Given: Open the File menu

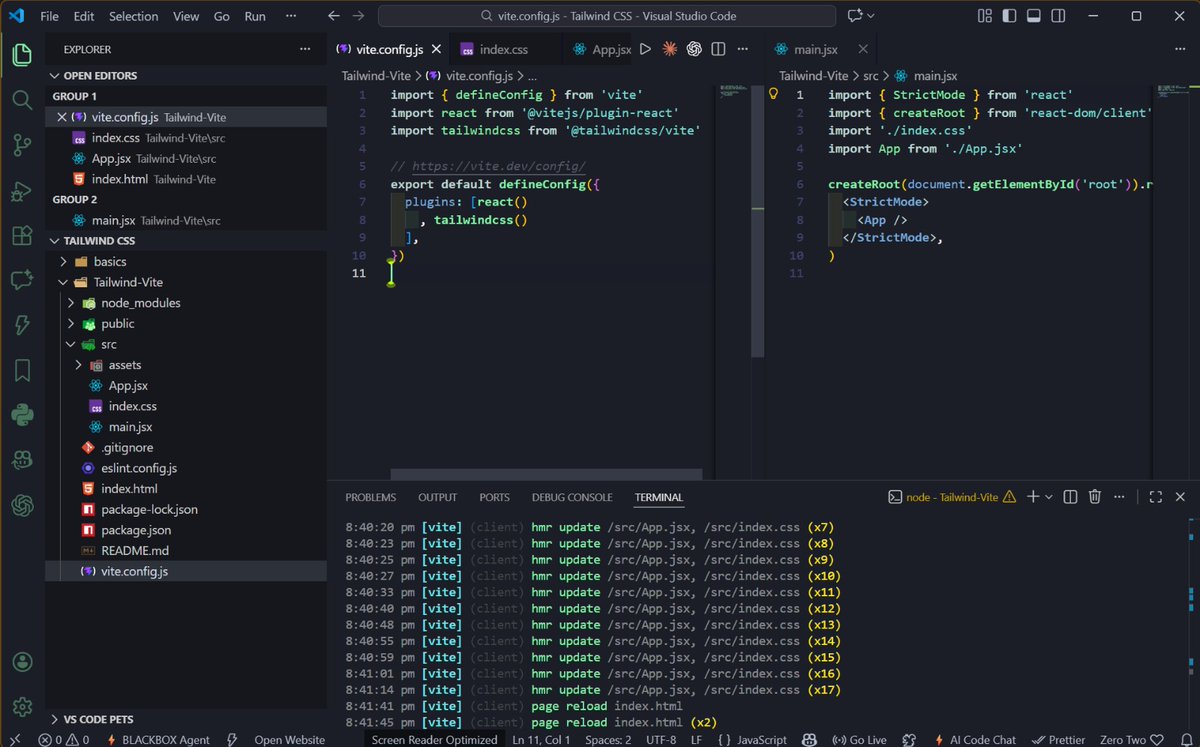Looking at the screenshot, I should (49, 16).
